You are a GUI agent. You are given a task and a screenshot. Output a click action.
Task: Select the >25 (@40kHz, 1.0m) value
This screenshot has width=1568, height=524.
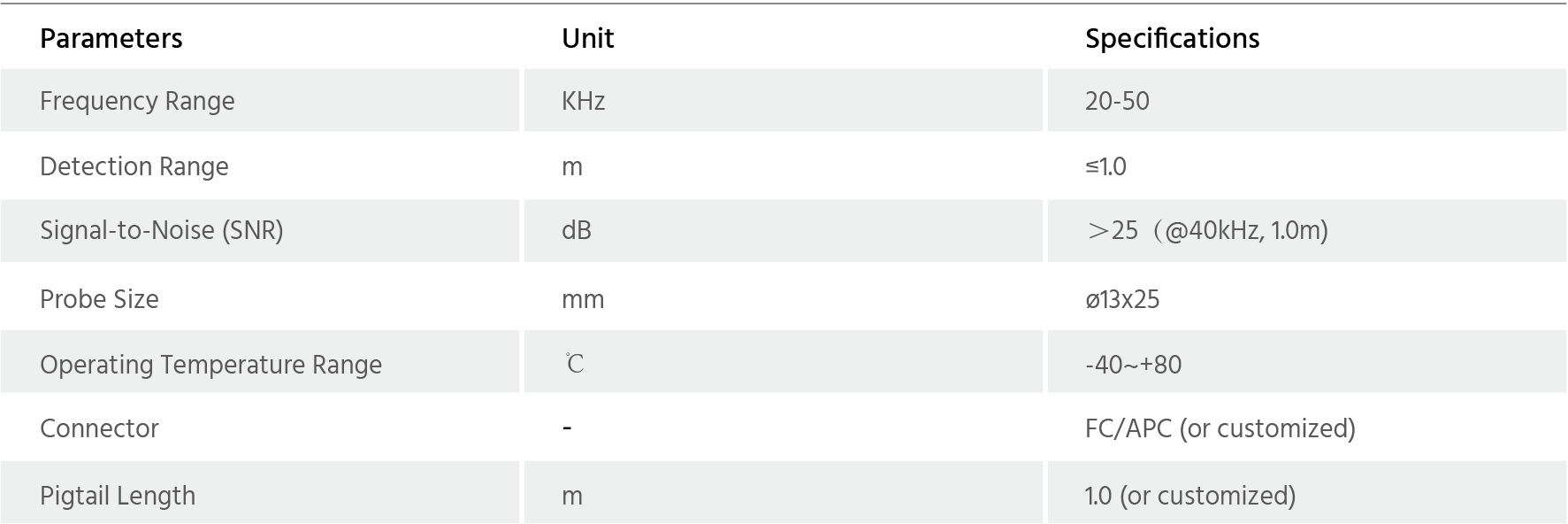pos(1206,230)
